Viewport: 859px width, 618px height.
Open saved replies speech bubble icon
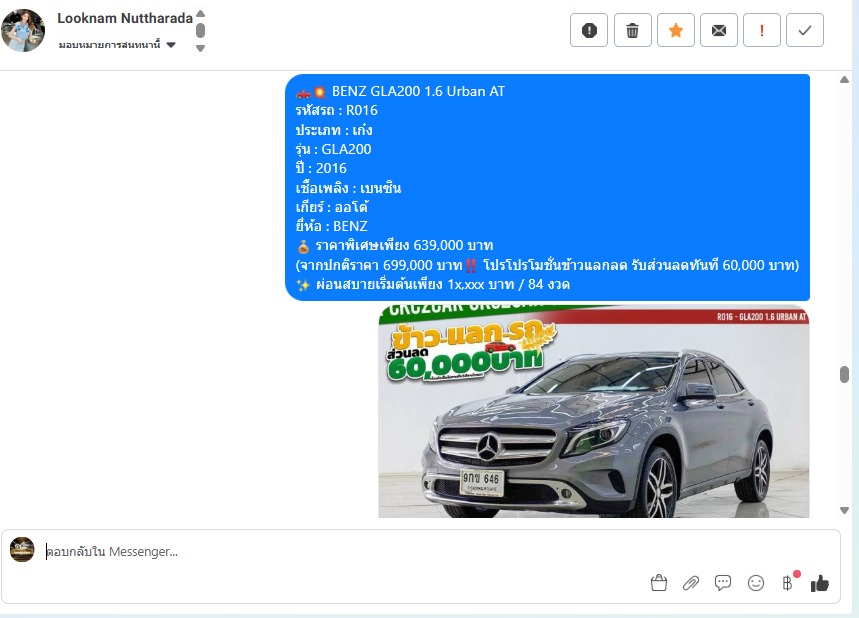tap(723, 583)
